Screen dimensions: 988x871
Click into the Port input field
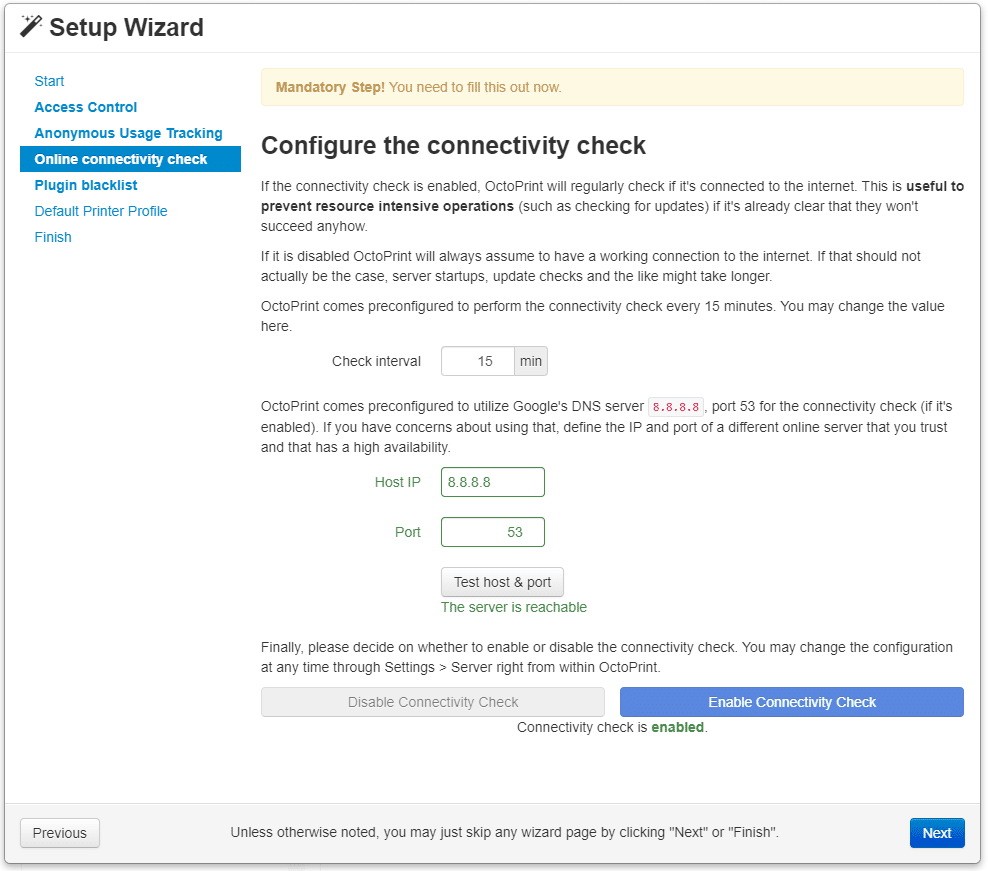[492, 532]
